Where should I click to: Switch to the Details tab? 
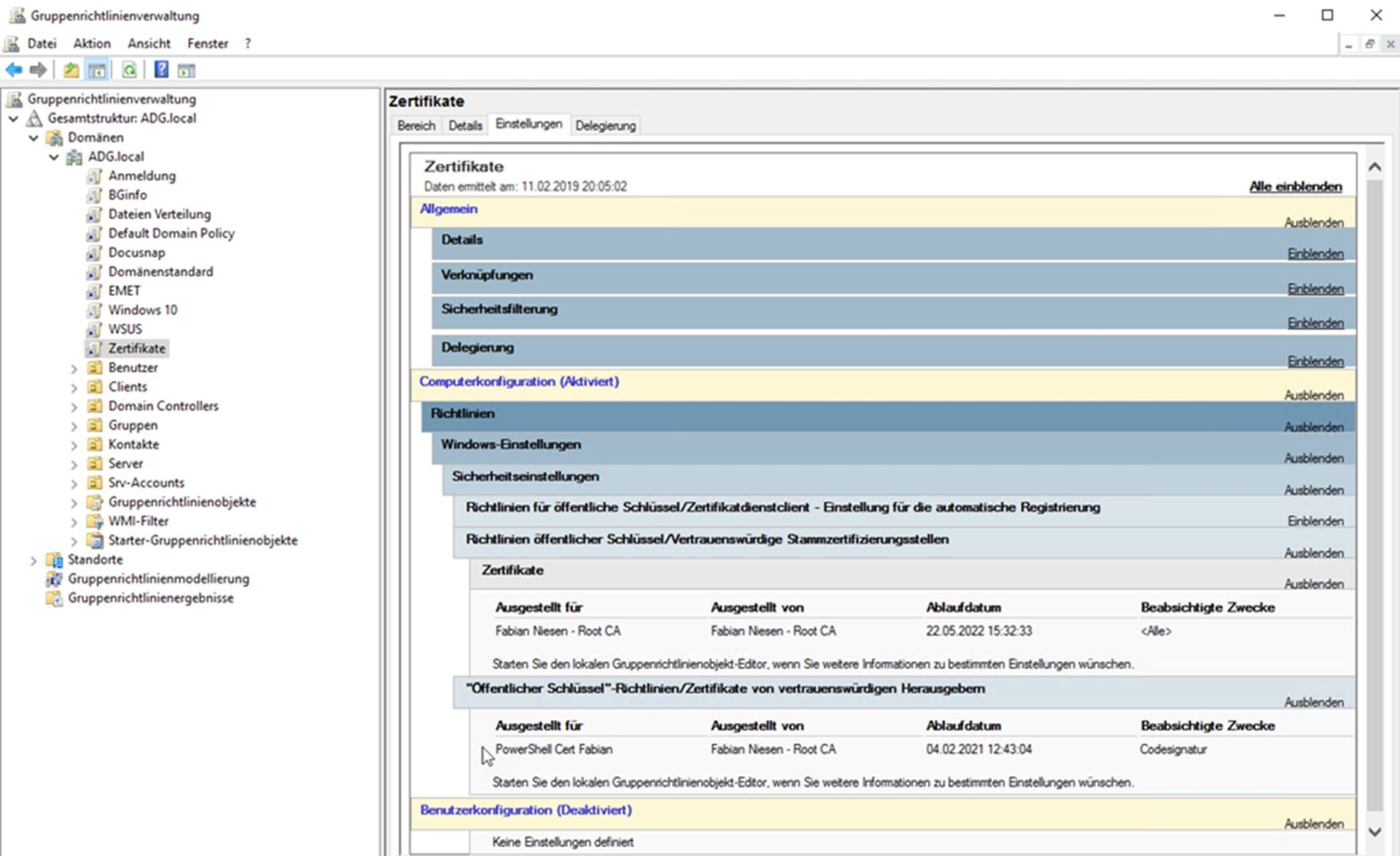point(465,125)
